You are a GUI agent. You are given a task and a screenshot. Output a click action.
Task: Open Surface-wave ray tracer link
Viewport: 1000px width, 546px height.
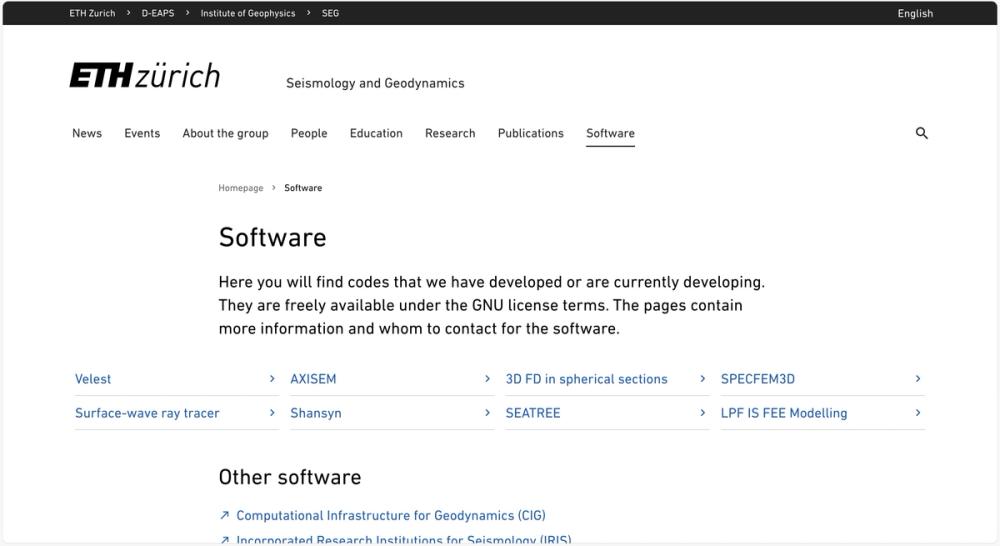pos(147,413)
